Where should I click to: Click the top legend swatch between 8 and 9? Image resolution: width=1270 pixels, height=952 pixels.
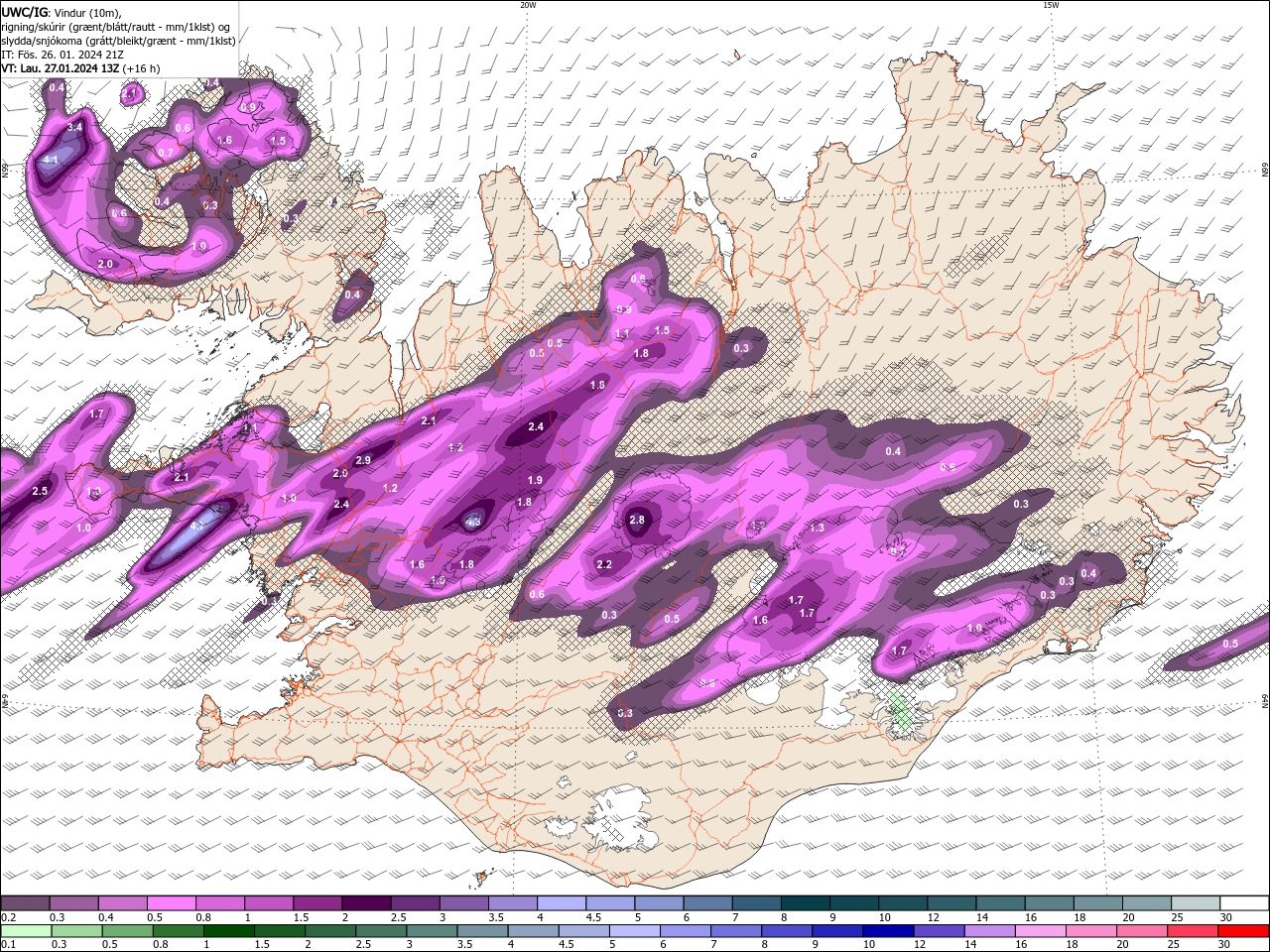coord(806,903)
